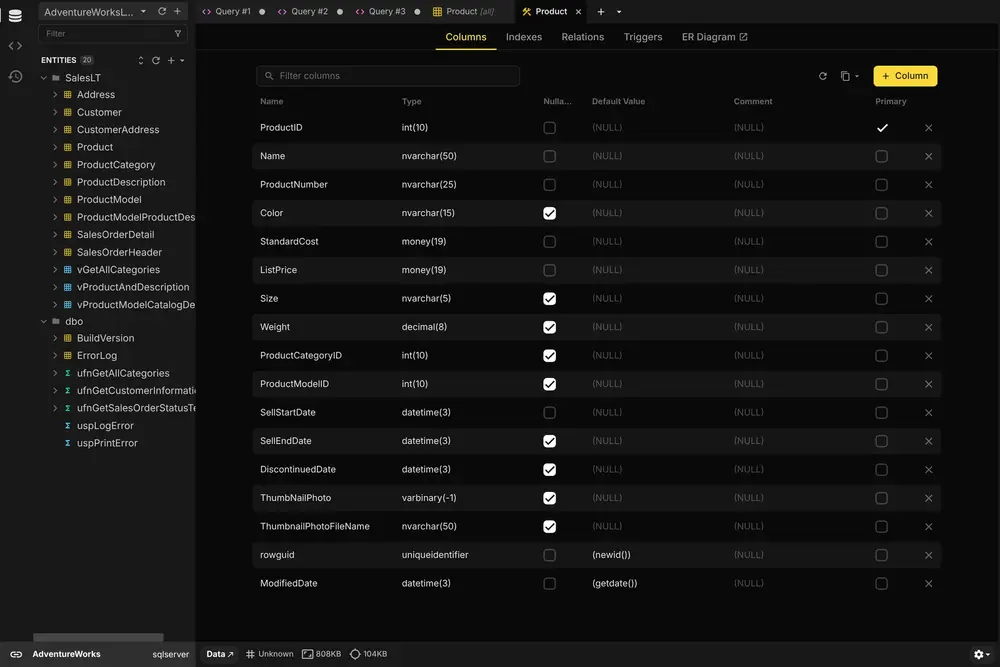Image resolution: width=1000 pixels, height=667 pixels.
Task: Open the query editor code icon in sidebar
Action: click(x=15, y=46)
